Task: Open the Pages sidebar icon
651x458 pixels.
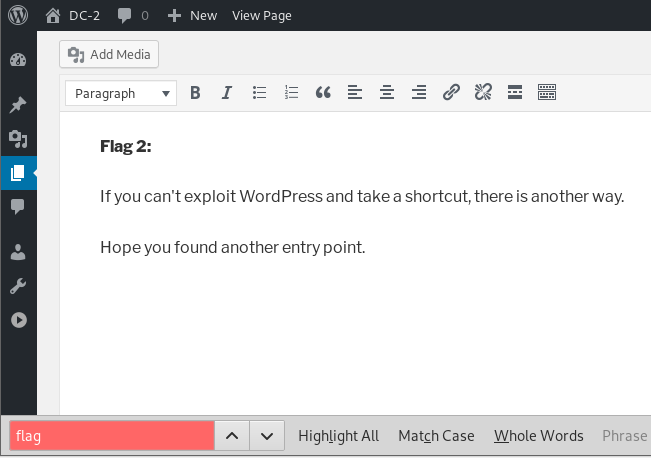Action: [18, 173]
